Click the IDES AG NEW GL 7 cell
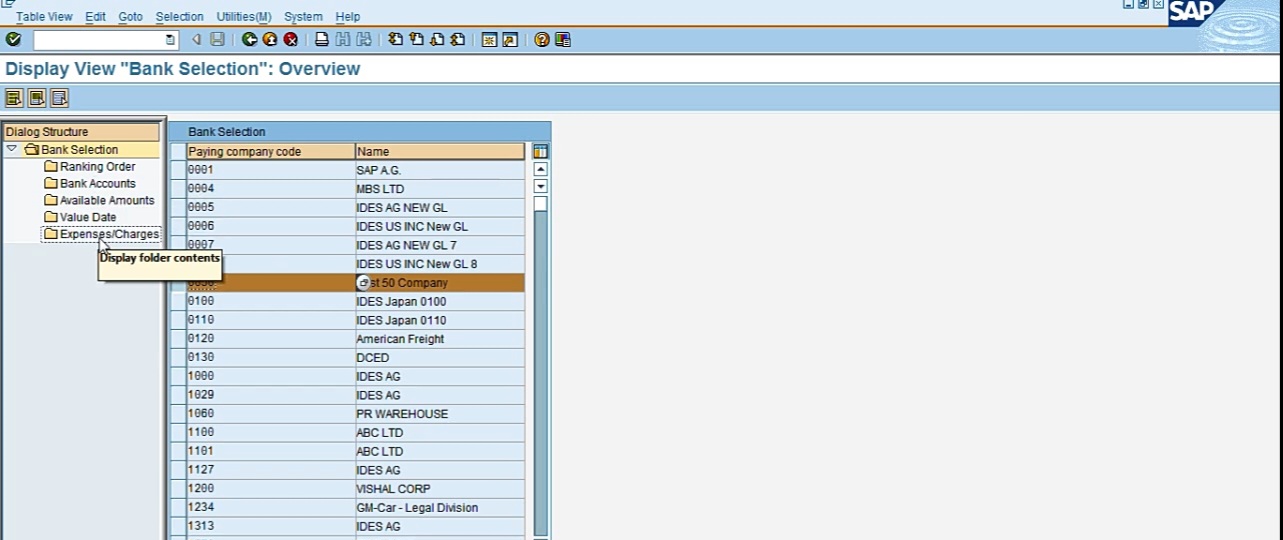Viewport: 1283px width, 540px height. click(440, 245)
